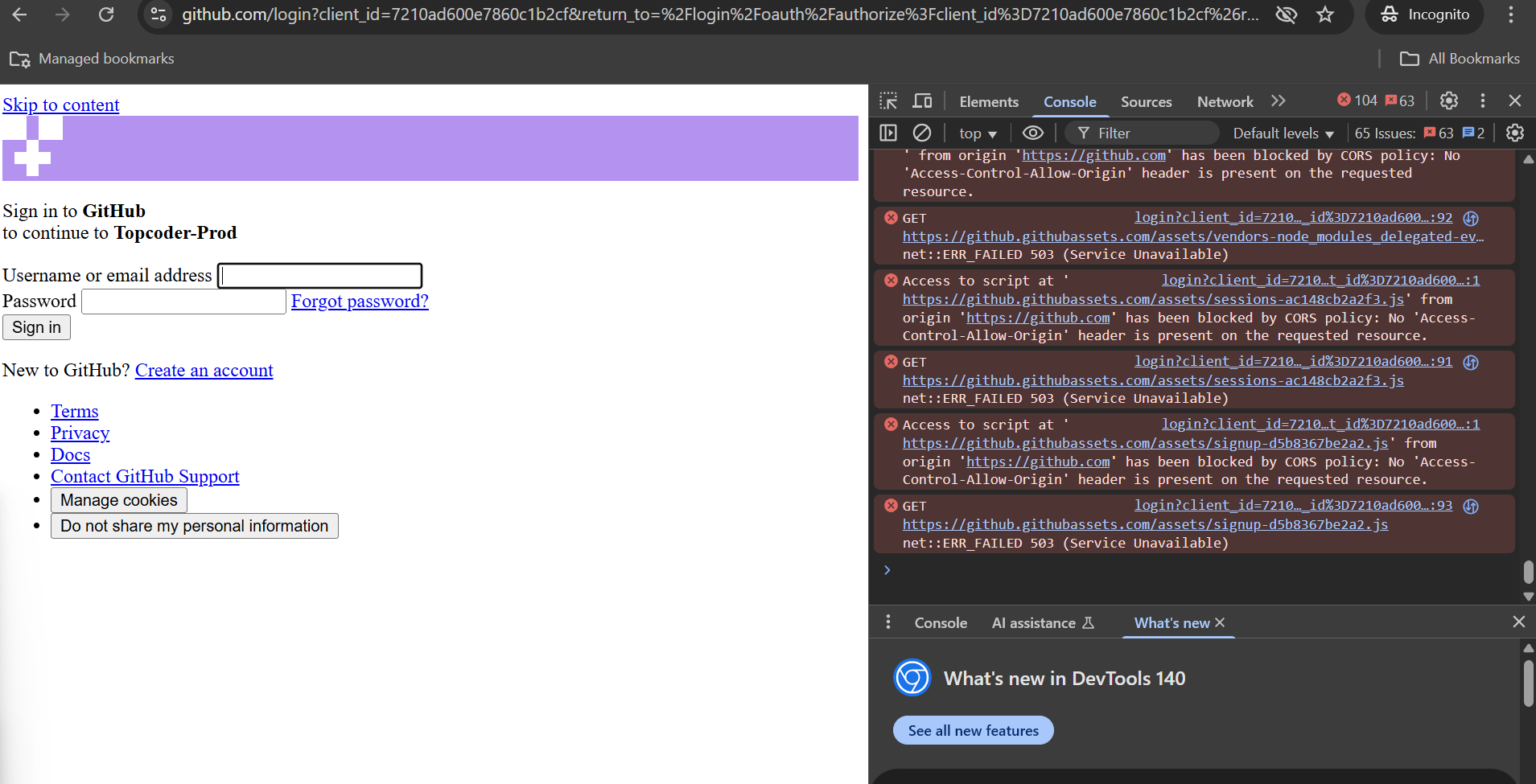Switch to the Network tab
The width and height of the screenshot is (1536, 784).
(x=1225, y=102)
